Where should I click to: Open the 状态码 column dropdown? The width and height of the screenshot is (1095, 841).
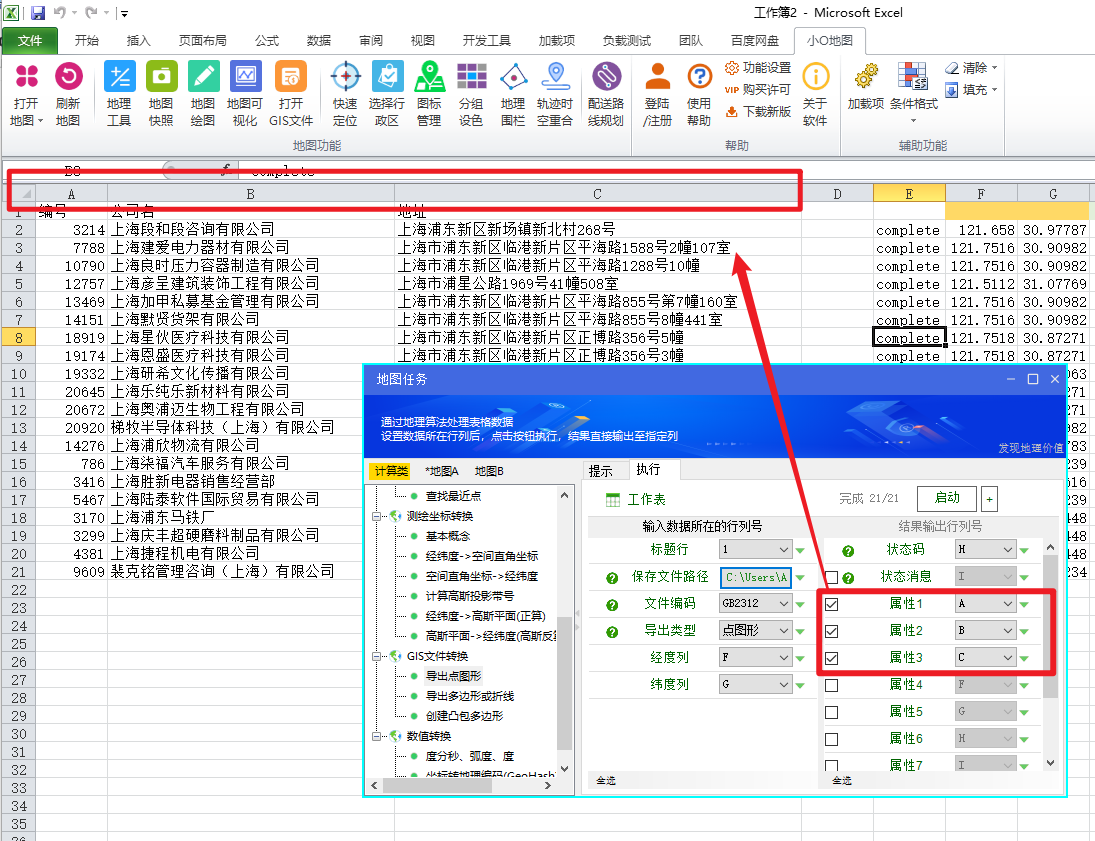(985, 549)
